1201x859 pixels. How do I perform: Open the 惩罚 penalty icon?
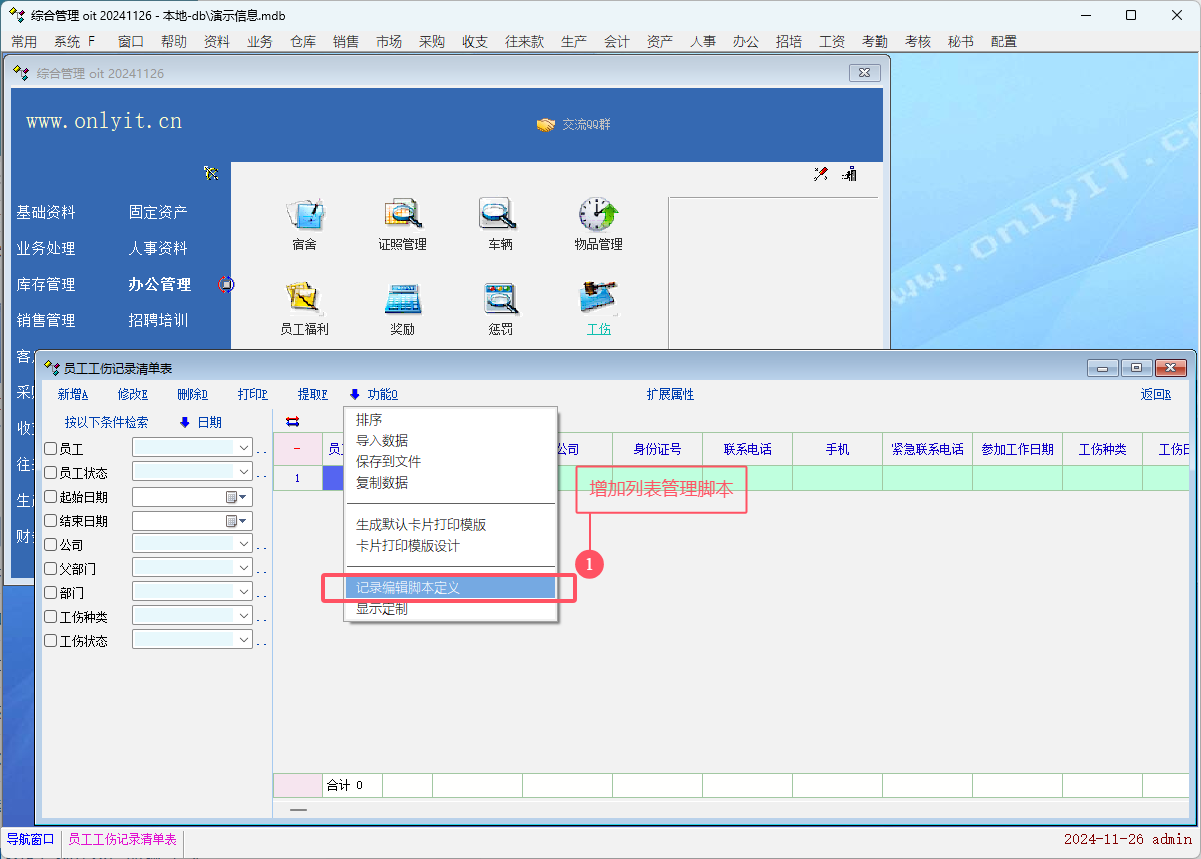(499, 299)
